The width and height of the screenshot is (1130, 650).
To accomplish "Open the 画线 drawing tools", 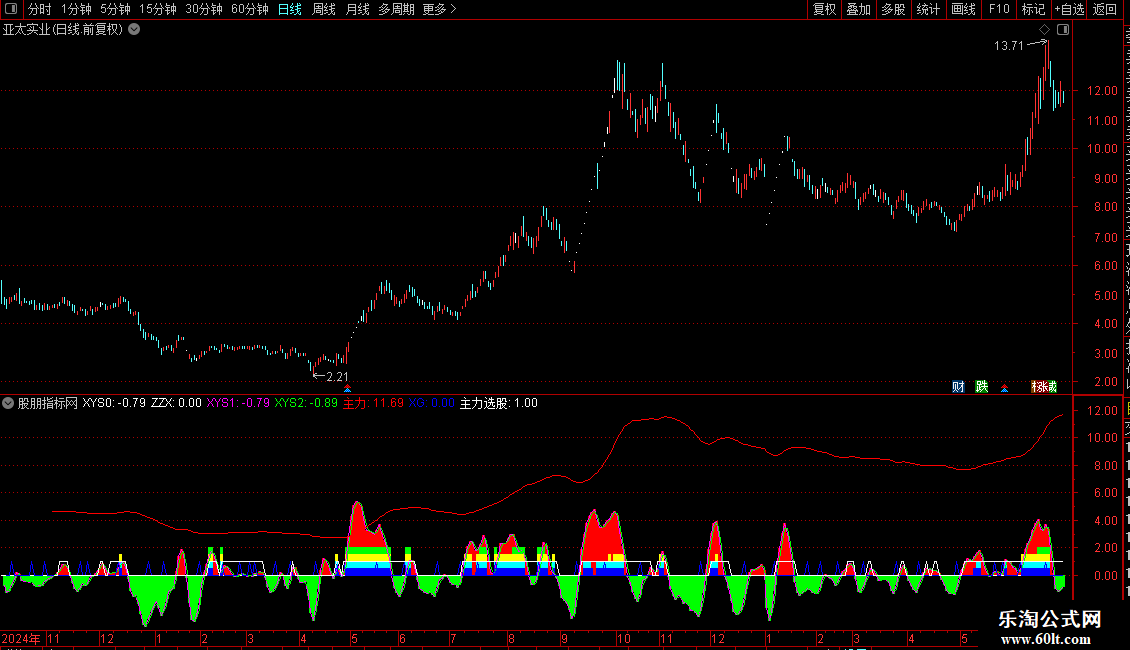I will (964, 9).
